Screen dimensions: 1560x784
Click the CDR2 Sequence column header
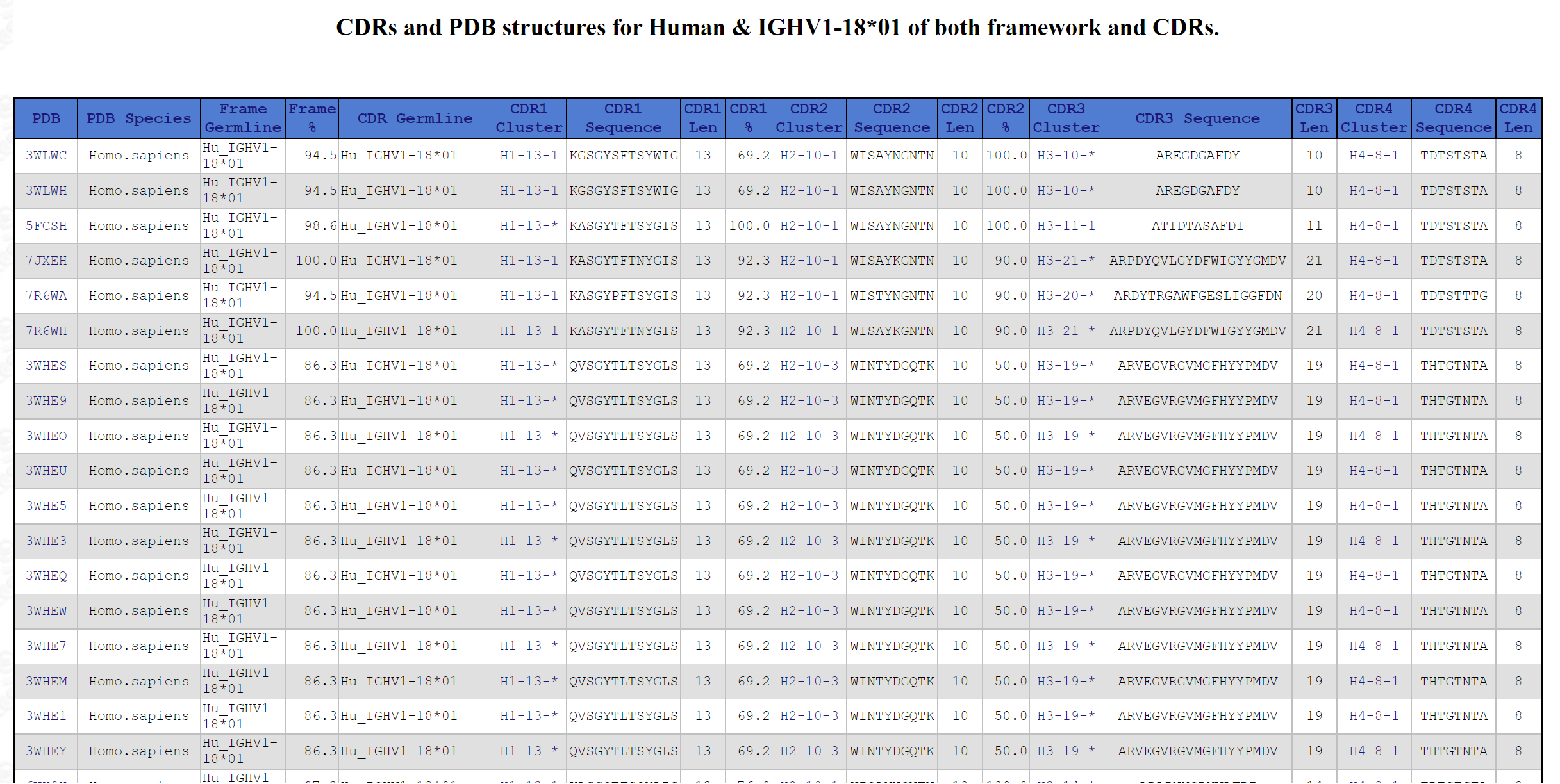coord(892,118)
